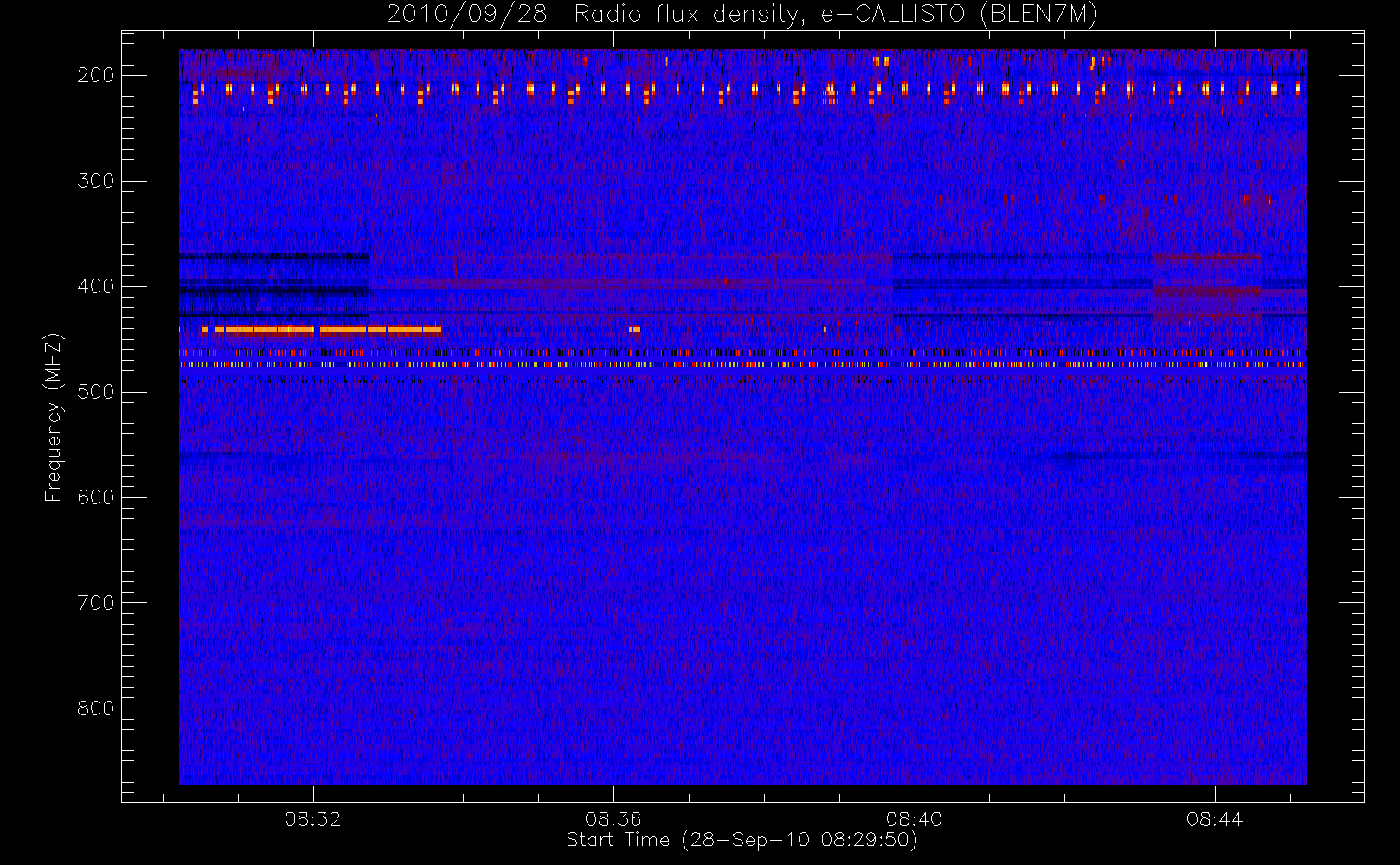Click the 'Frequency (MHZ)' axis label
This screenshot has height=865, width=1400.
click(x=54, y=417)
